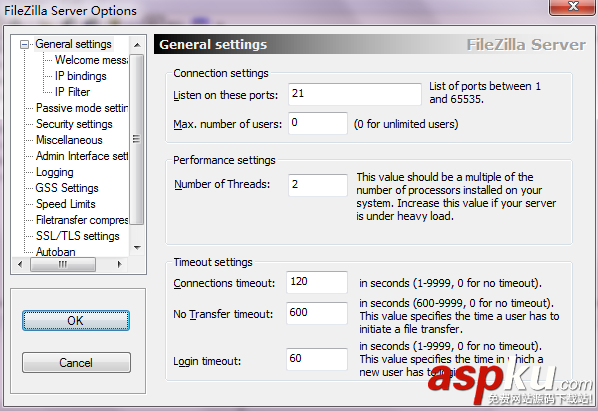Open the IP Filter page
This screenshot has height=411, width=598.
72,92
